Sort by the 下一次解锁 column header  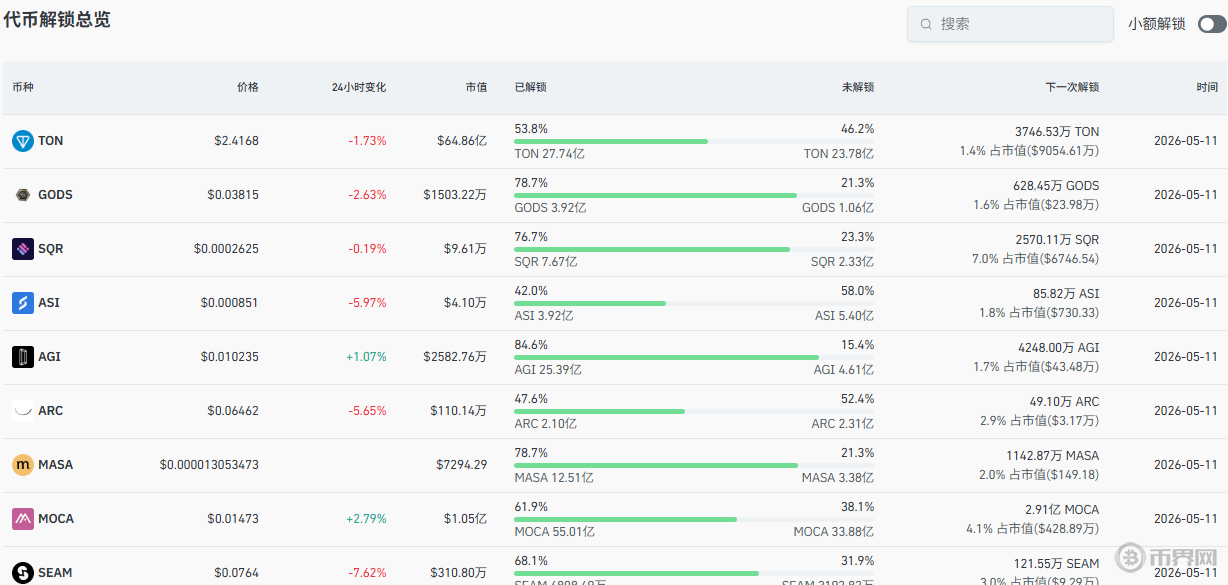click(x=1072, y=88)
